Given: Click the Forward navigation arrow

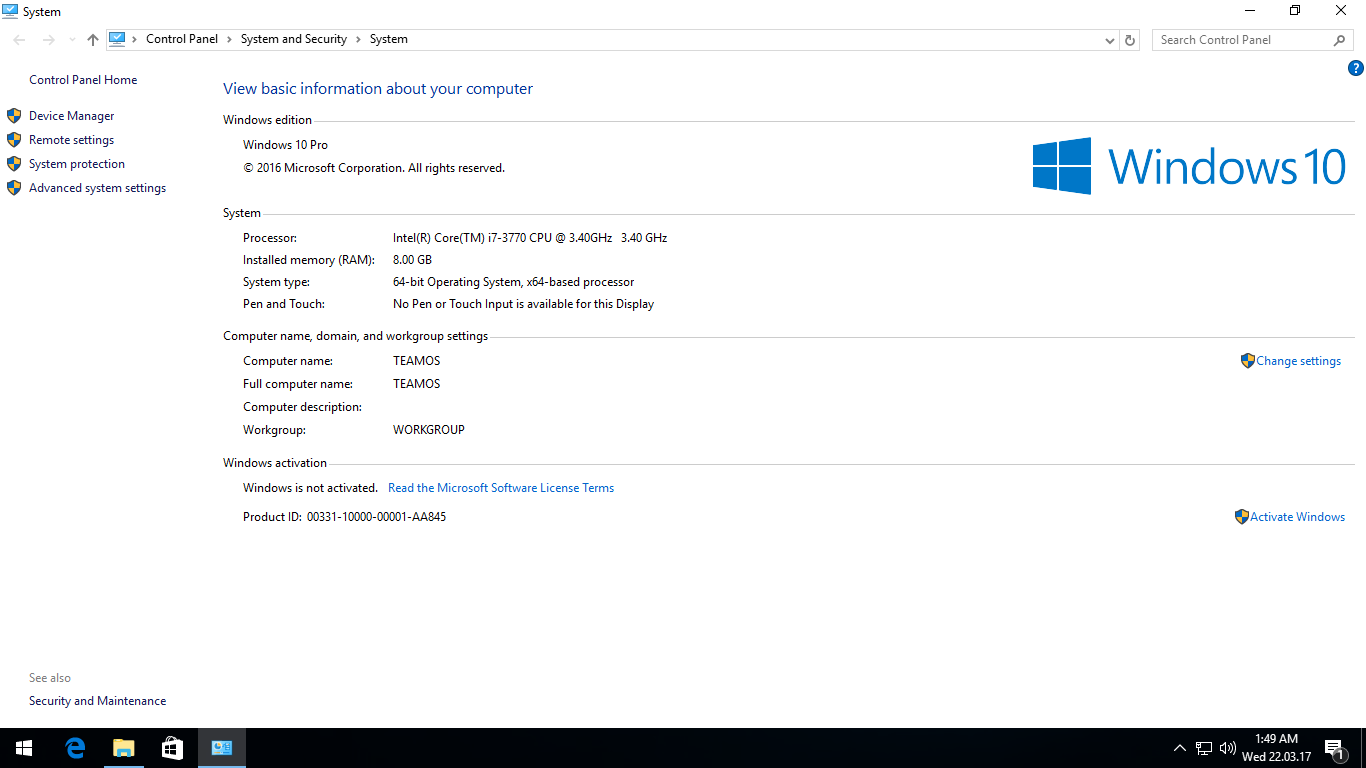Looking at the screenshot, I should point(48,40).
